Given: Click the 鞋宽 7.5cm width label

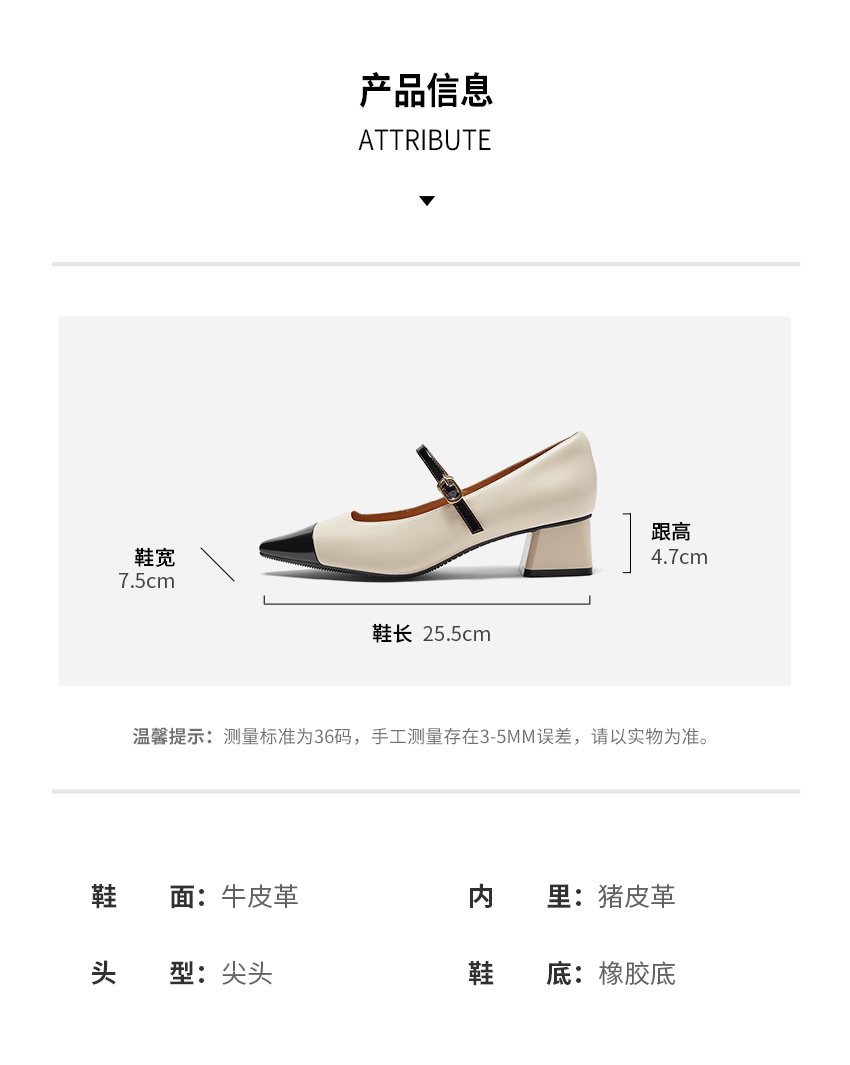Looking at the screenshot, I should click(x=147, y=569).
